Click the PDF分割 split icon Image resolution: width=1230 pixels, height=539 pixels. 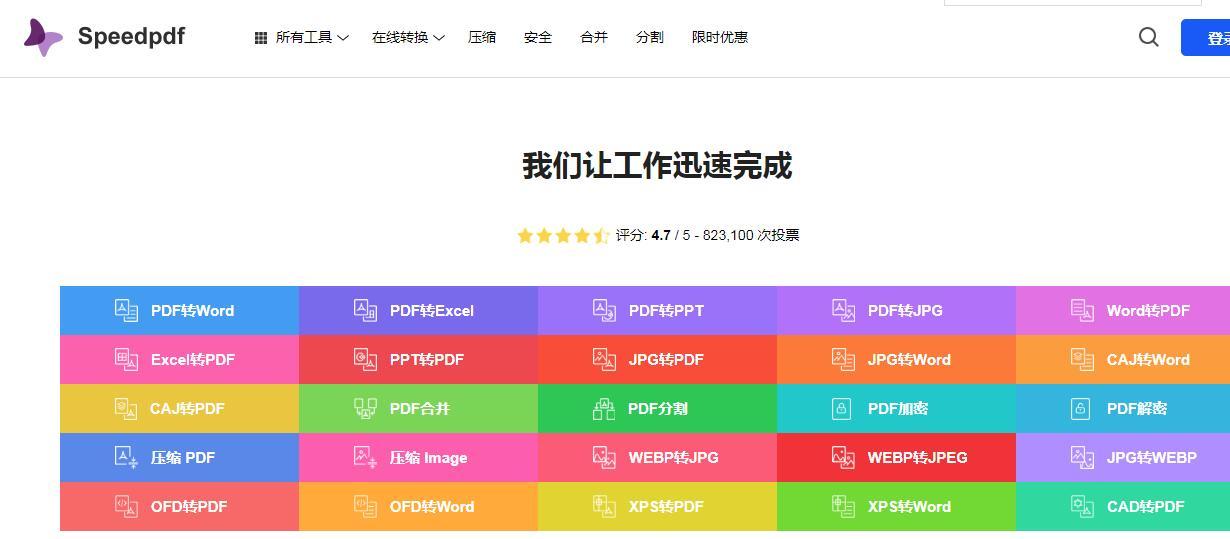click(603, 408)
